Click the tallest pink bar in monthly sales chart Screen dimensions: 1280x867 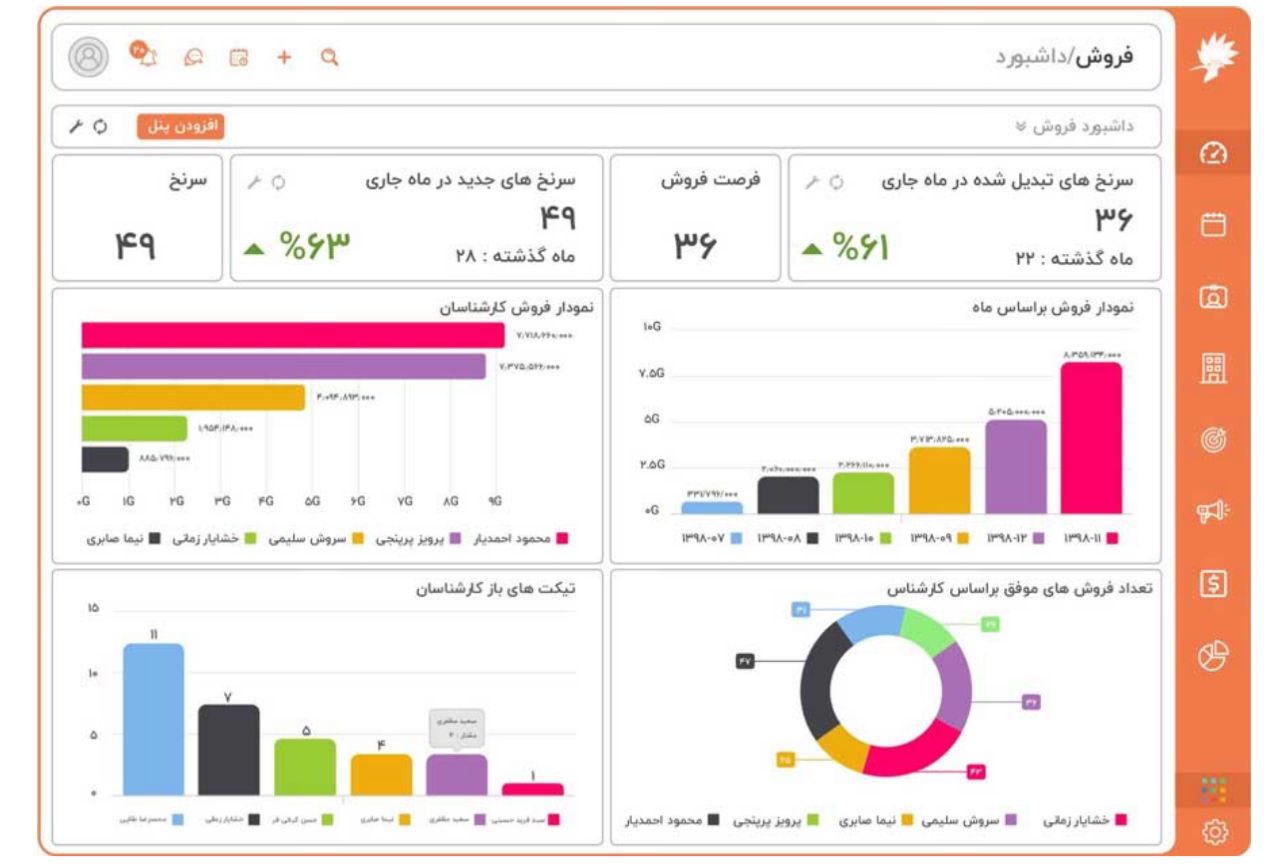tap(1090, 438)
